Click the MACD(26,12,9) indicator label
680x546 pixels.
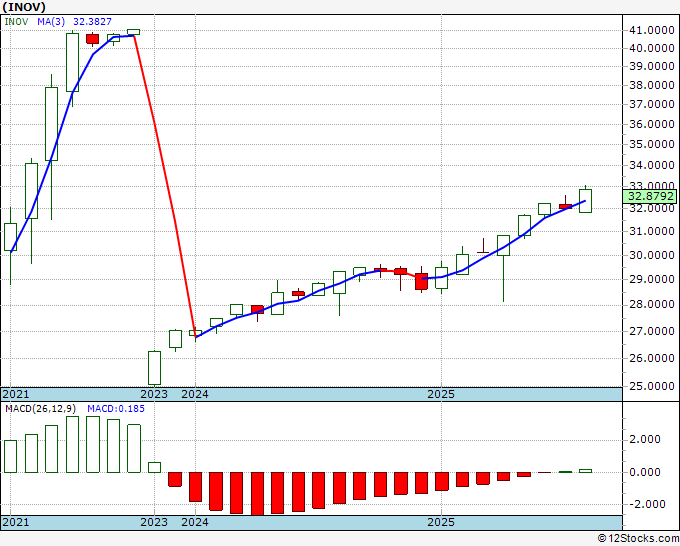[x=41, y=409]
